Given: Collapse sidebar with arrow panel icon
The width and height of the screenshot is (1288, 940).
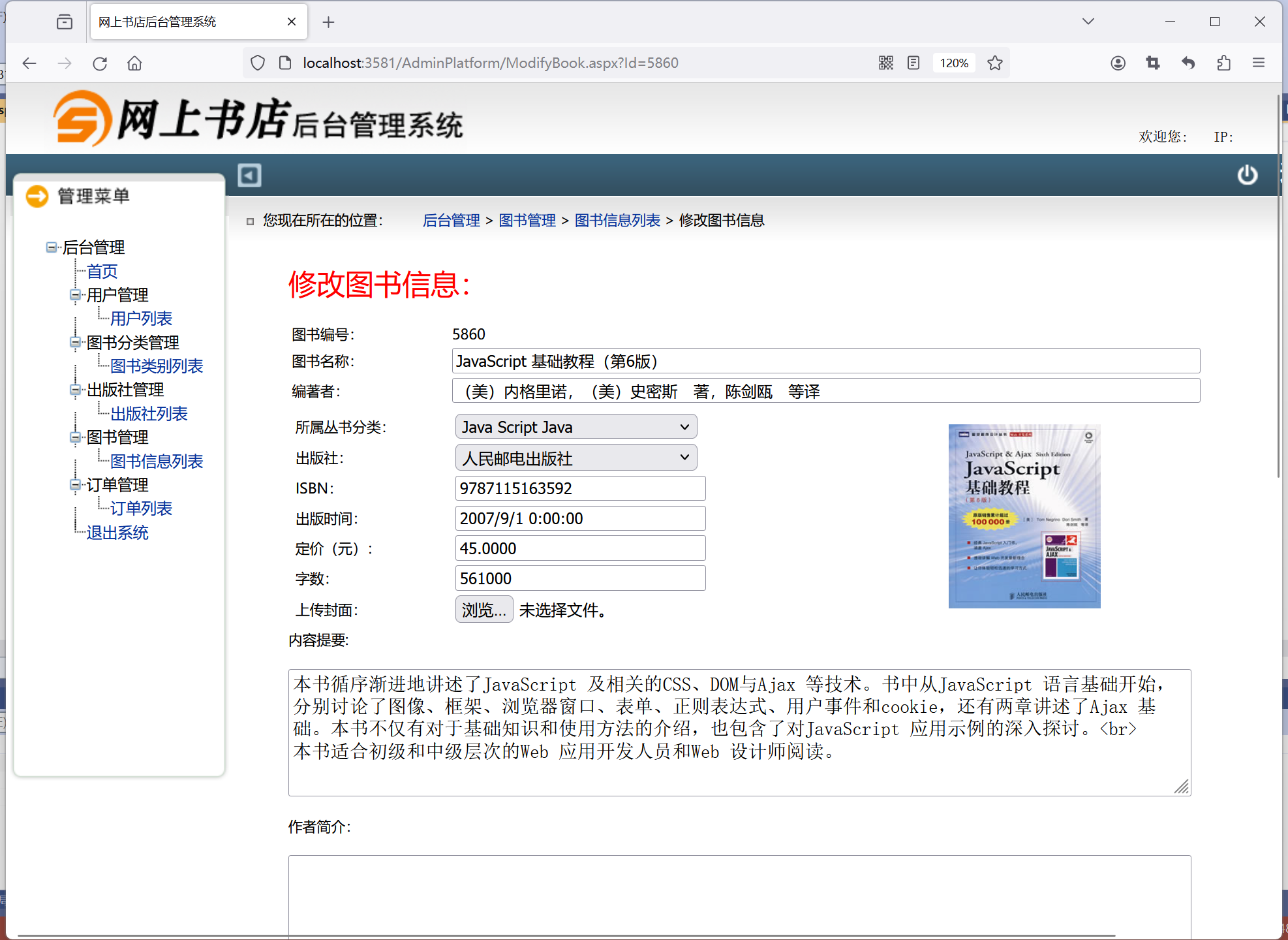Looking at the screenshot, I should tap(249, 175).
